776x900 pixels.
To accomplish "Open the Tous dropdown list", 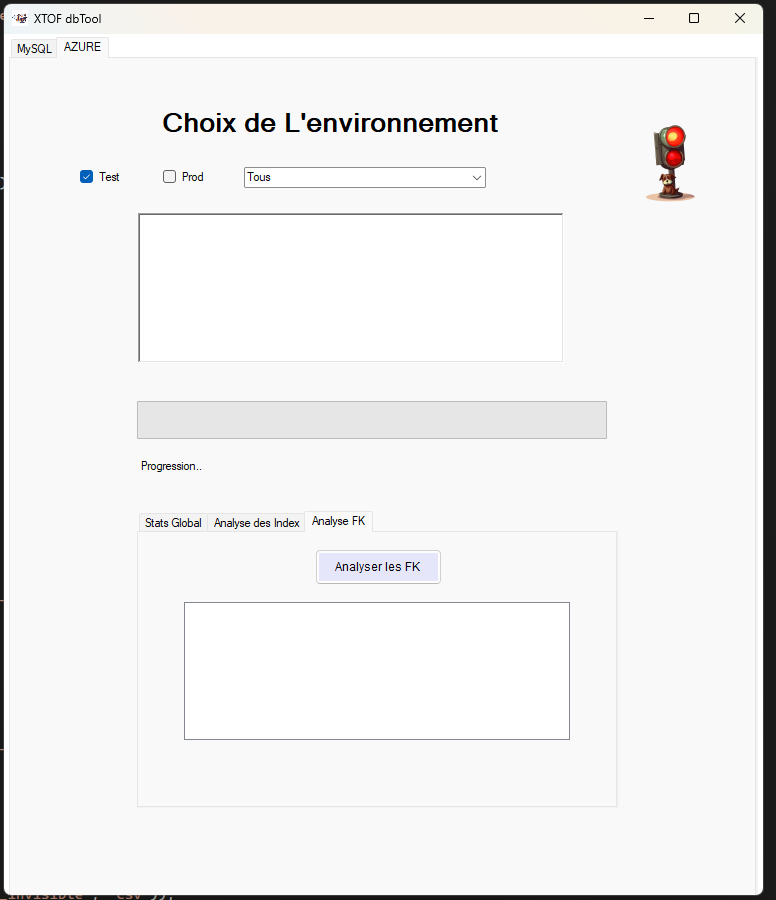I will pos(365,177).
